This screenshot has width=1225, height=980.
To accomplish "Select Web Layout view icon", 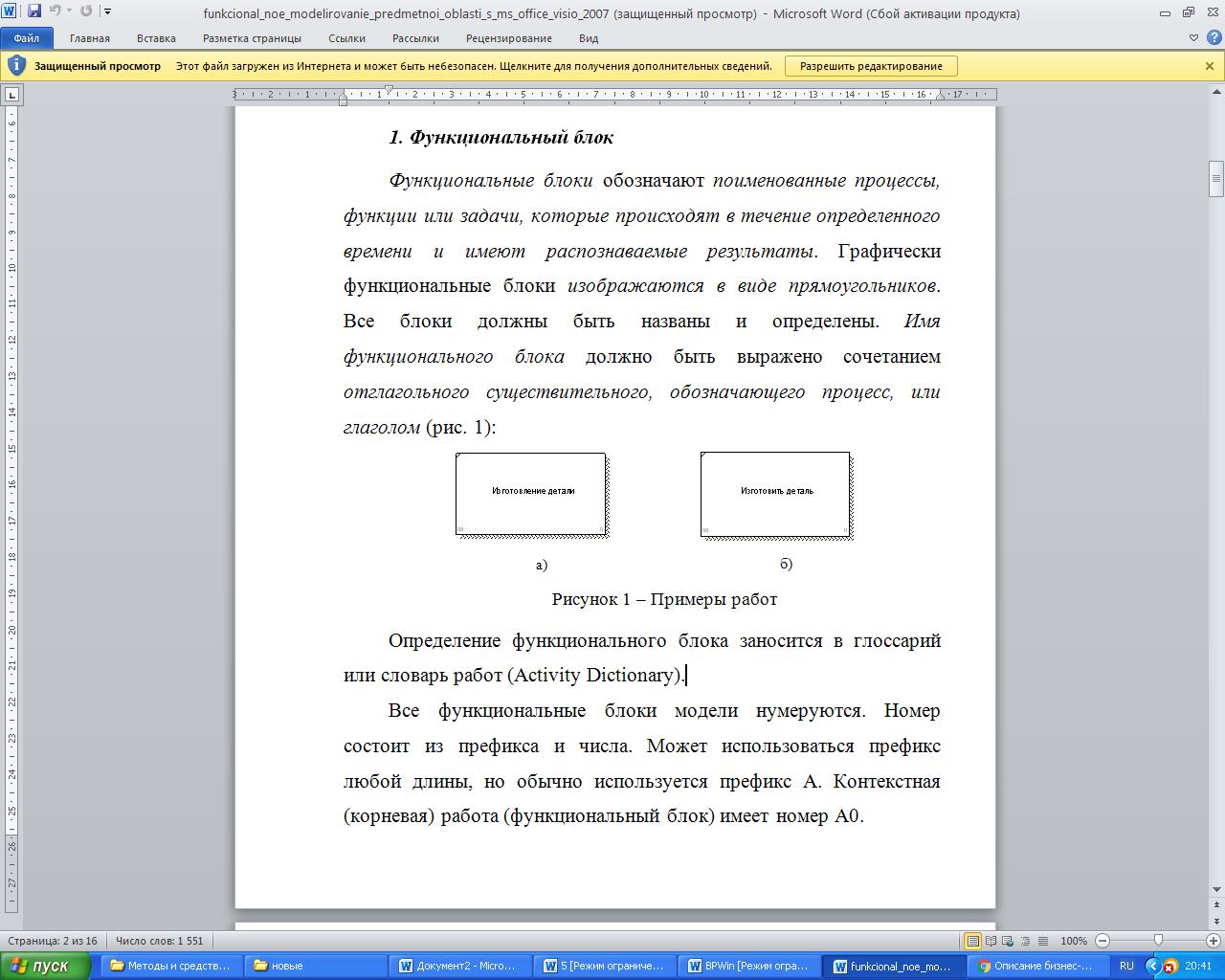I will (x=1009, y=941).
